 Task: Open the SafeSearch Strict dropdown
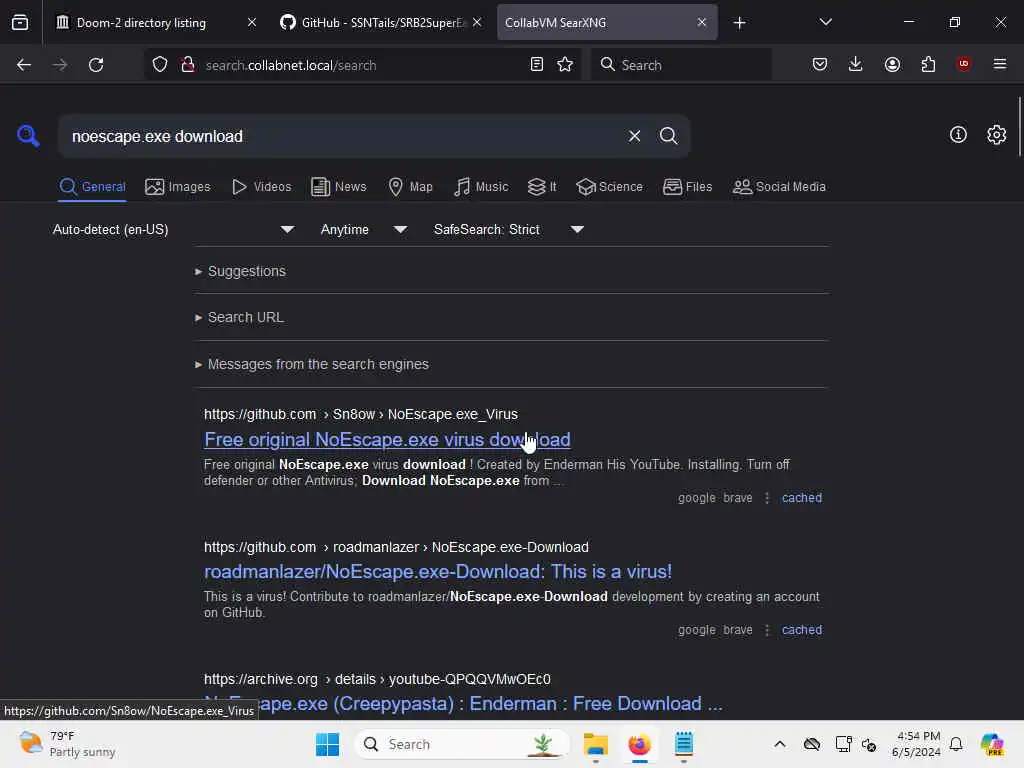(x=509, y=229)
